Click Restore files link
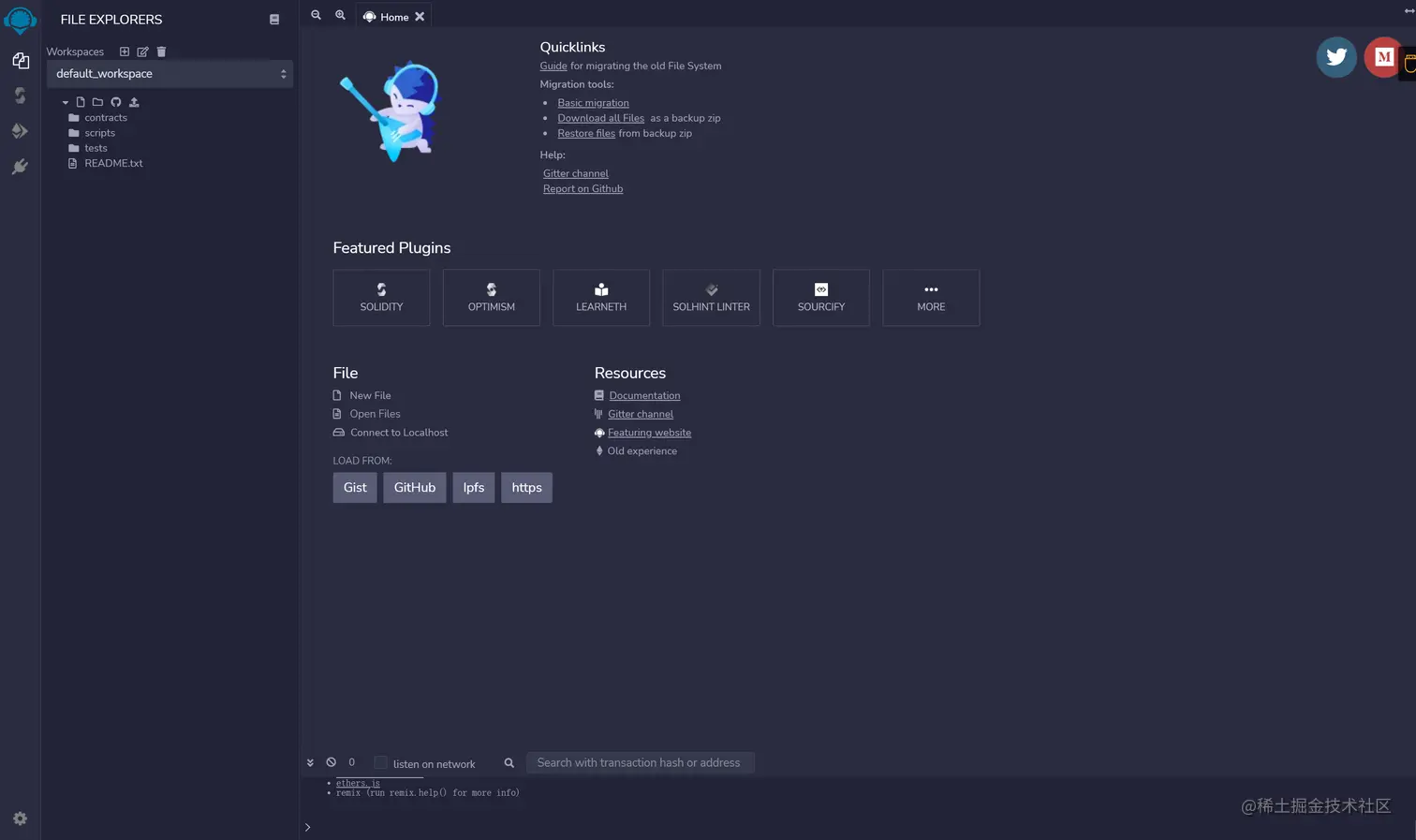 [586, 133]
